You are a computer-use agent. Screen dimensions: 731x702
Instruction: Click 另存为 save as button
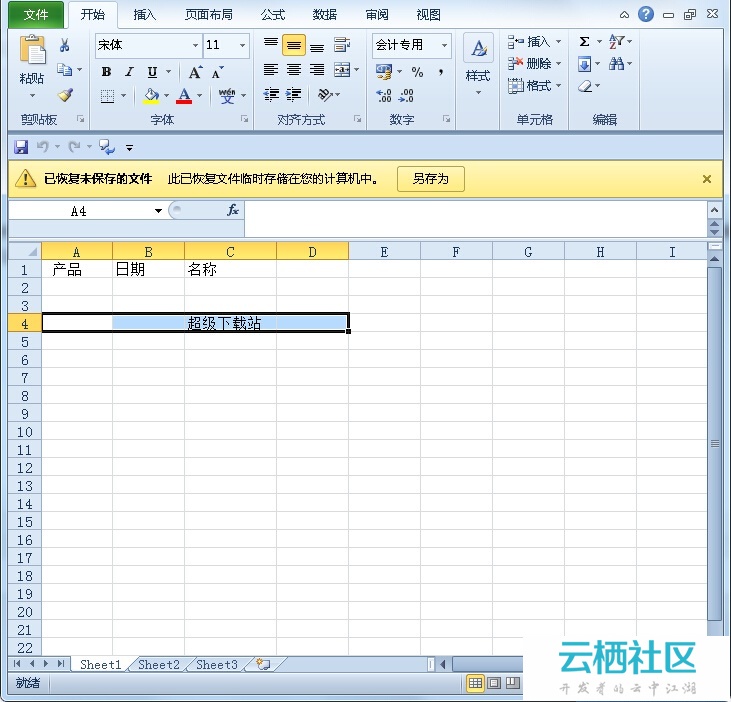pyautogui.click(x=430, y=179)
